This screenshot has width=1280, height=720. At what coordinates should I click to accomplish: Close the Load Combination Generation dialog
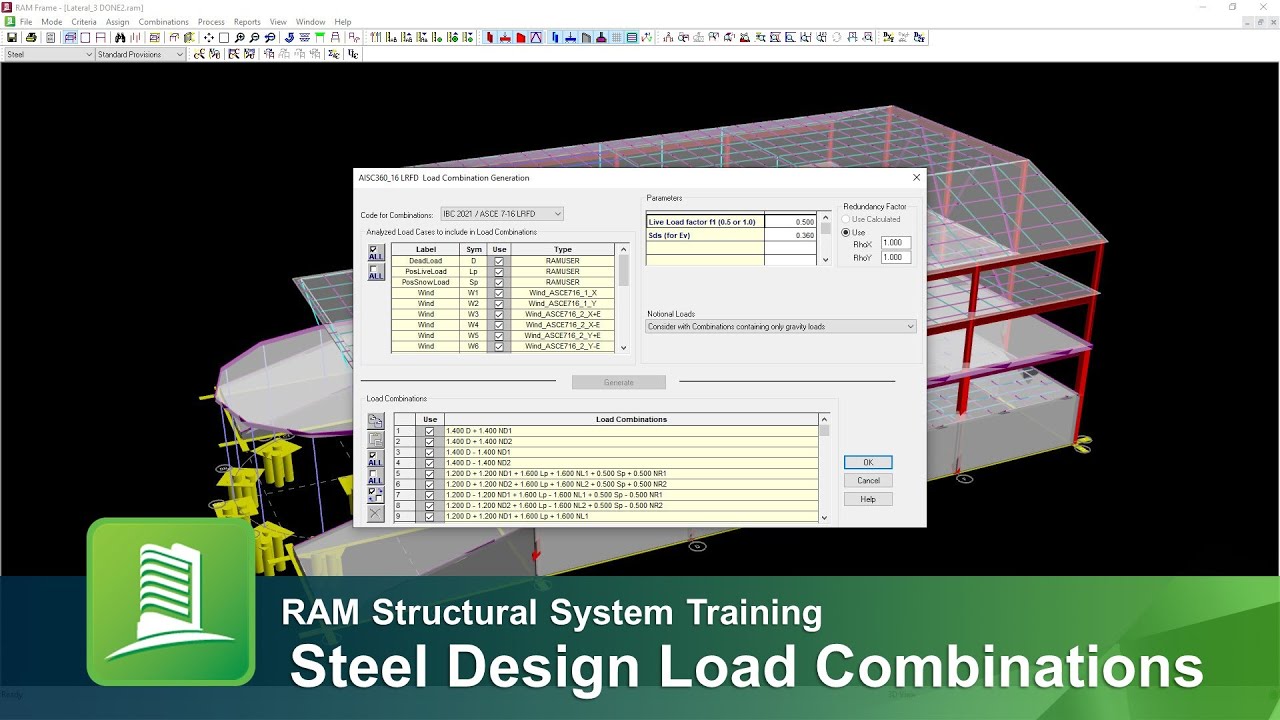(916, 178)
